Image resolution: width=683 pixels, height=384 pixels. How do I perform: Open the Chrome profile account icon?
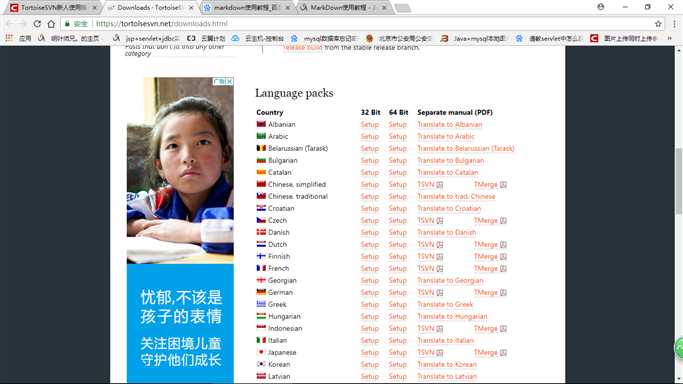pyautogui.click(x=601, y=7)
